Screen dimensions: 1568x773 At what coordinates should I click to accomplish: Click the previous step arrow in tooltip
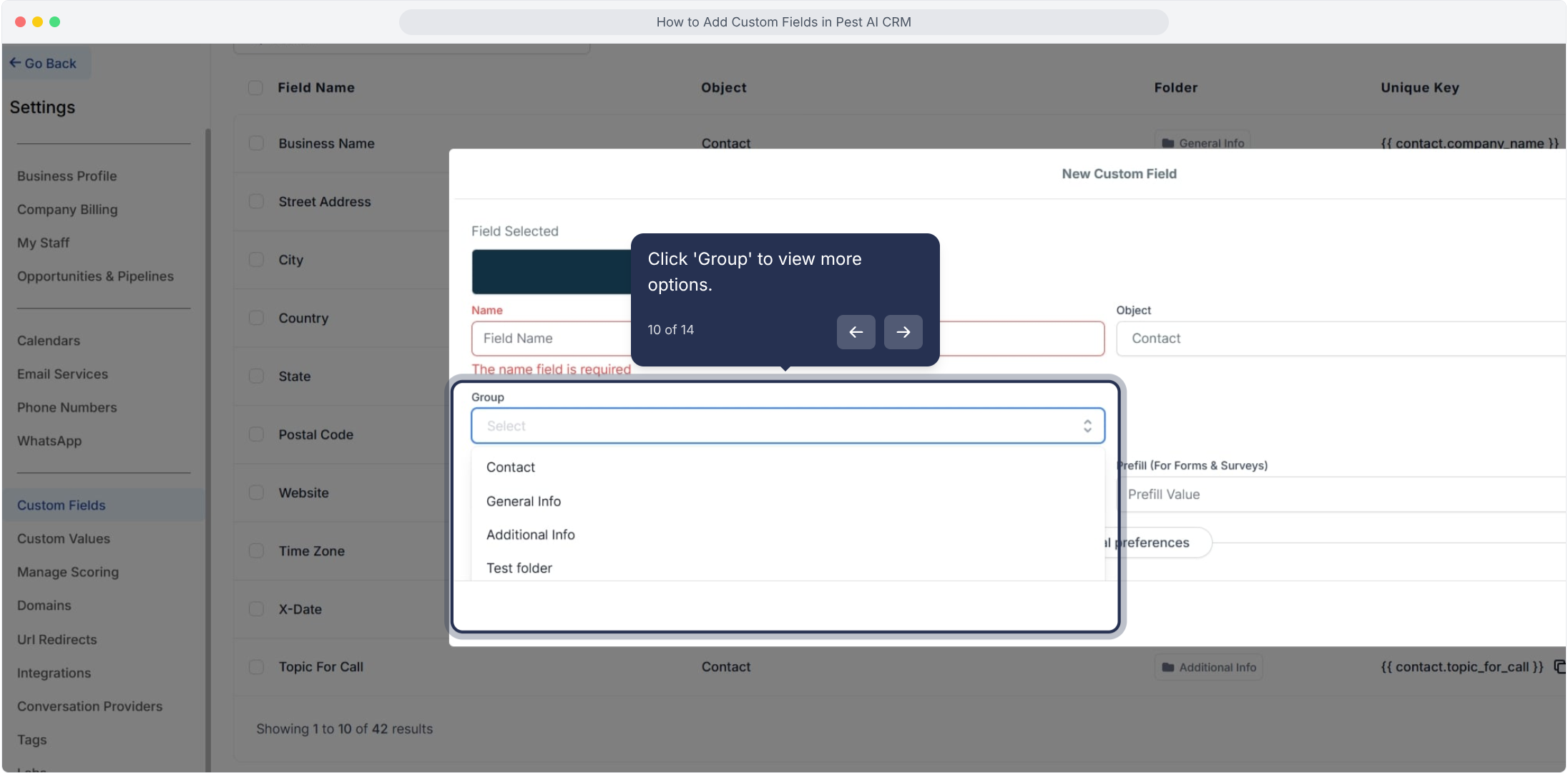pos(856,332)
